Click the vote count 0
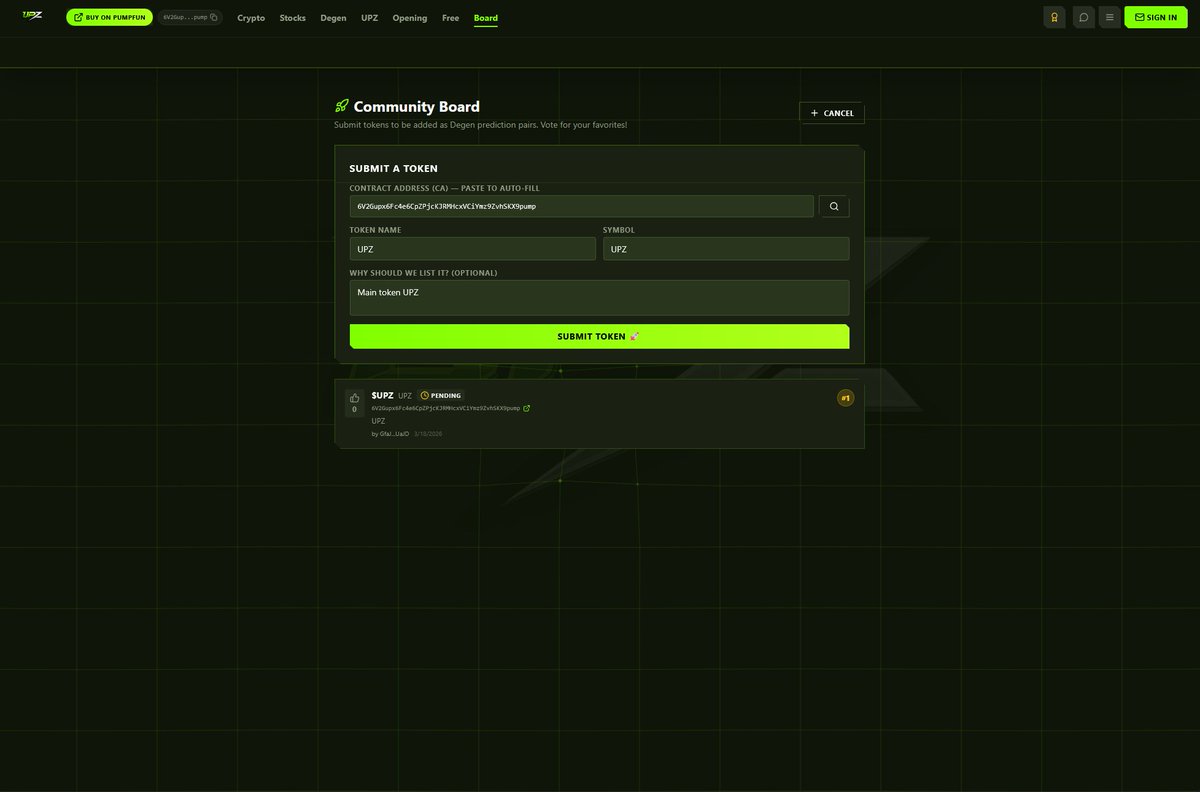Image resolution: width=1200 pixels, height=792 pixels. [354, 409]
